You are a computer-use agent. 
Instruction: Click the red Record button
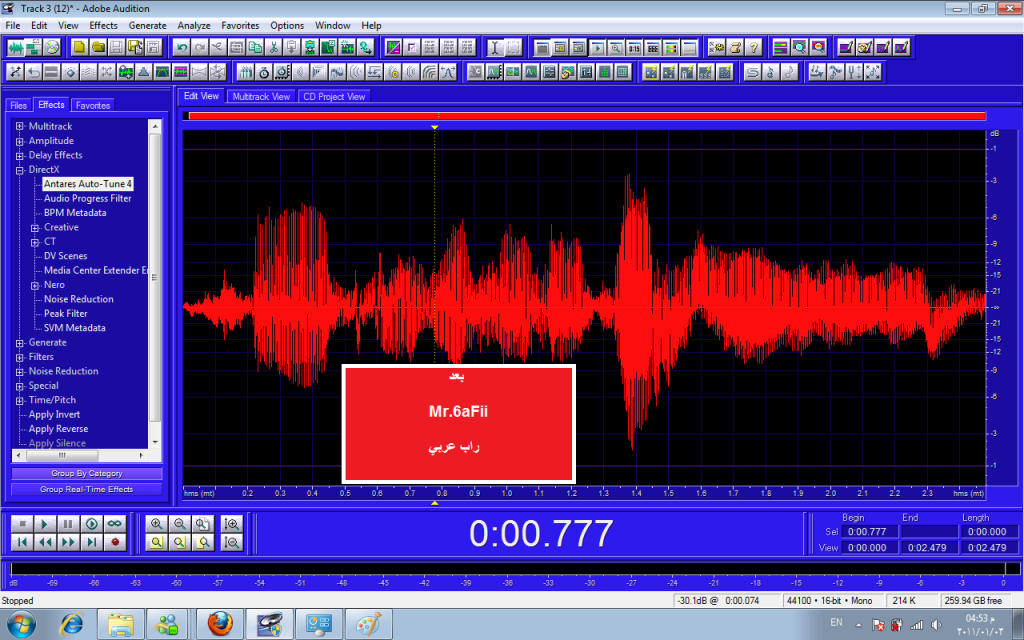115,542
